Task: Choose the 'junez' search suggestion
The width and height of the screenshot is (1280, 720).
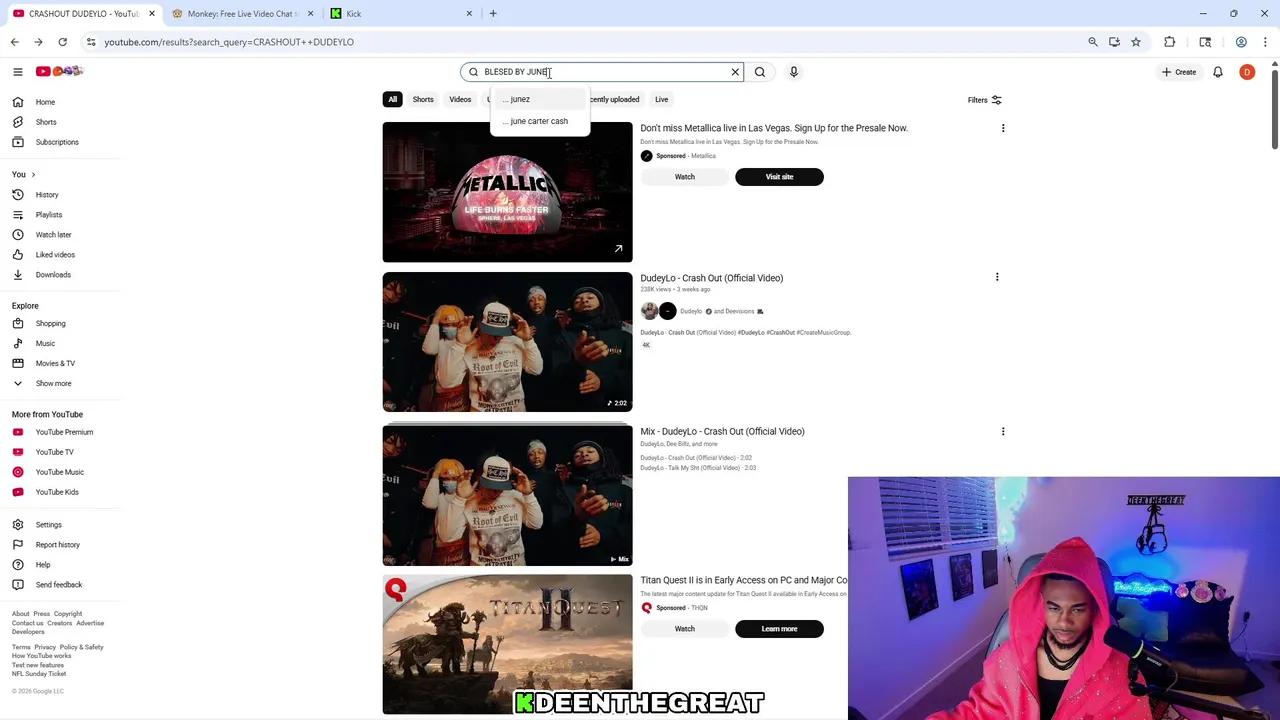Action: (x=540, y=99)
